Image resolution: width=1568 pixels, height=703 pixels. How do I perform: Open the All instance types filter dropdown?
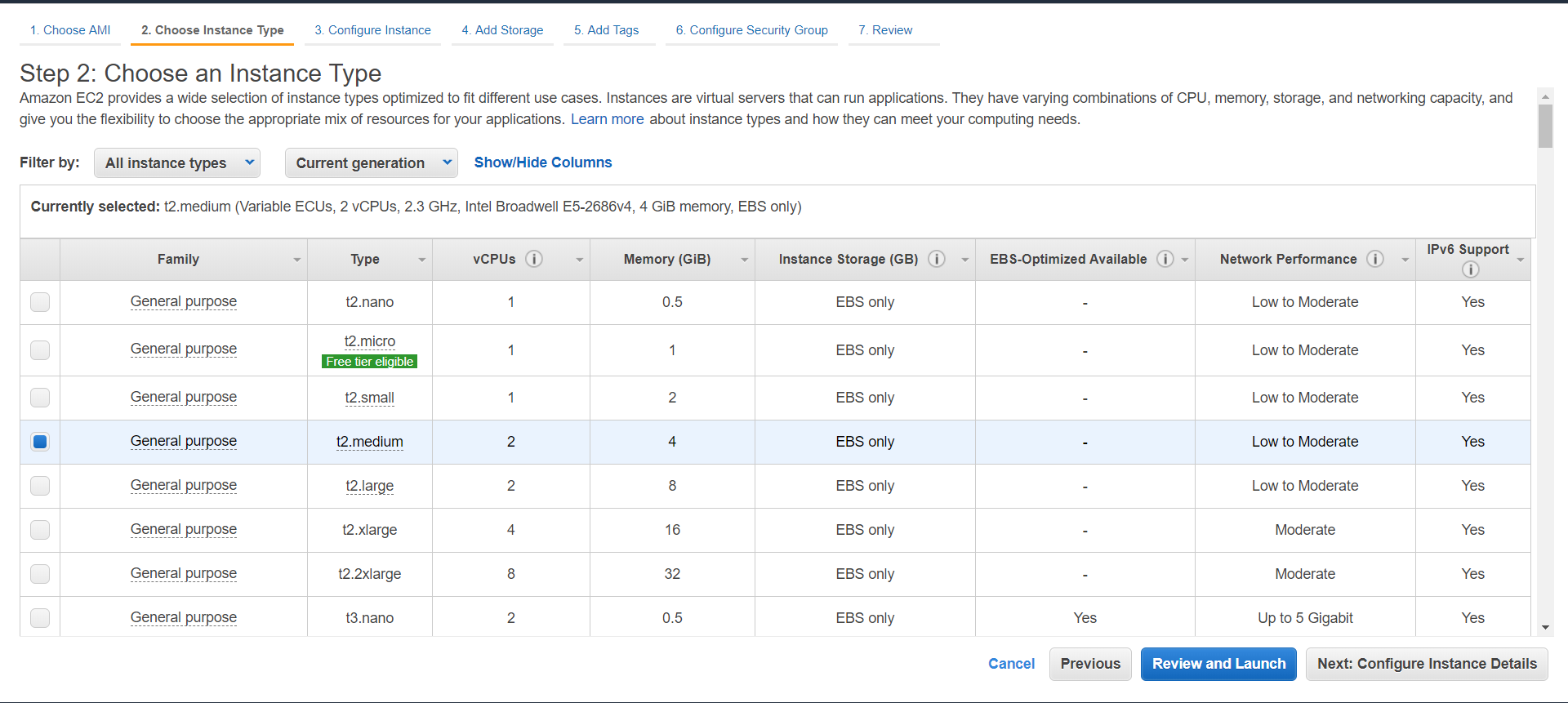click(177, 162)
